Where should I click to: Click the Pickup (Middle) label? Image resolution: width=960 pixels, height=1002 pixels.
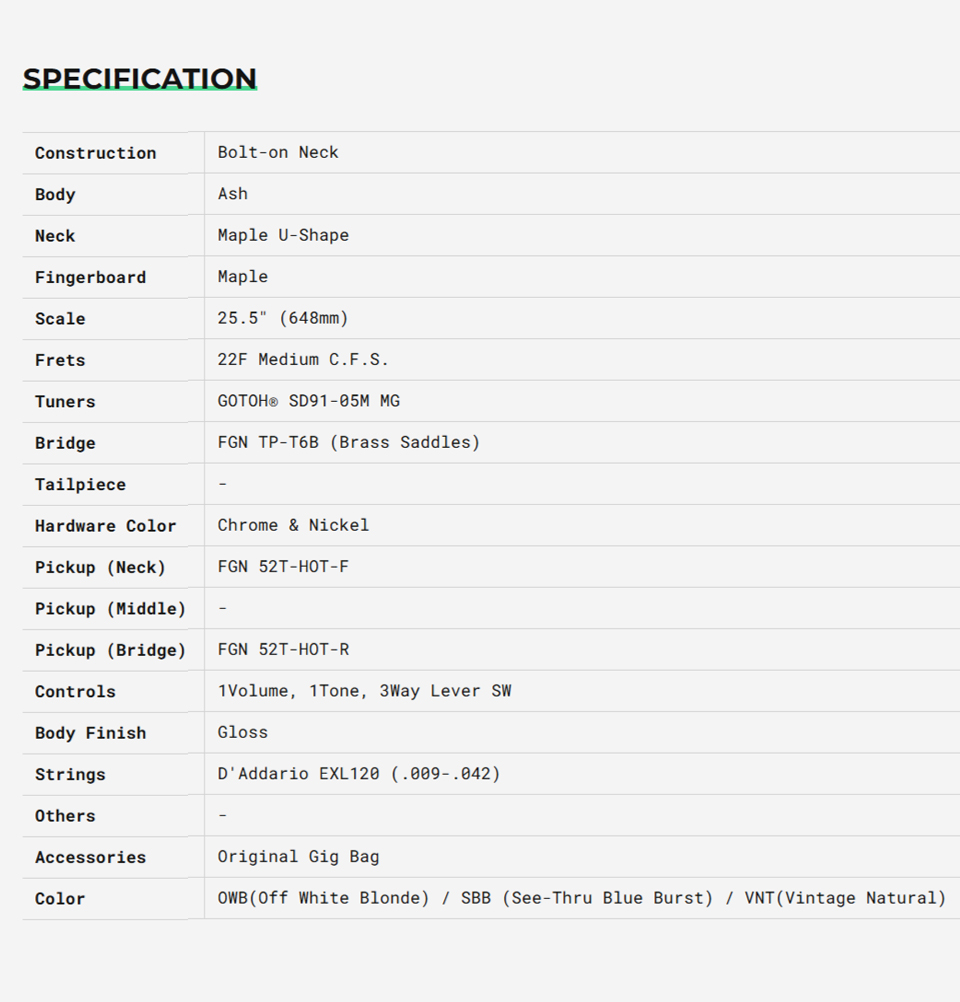point(110,608)
